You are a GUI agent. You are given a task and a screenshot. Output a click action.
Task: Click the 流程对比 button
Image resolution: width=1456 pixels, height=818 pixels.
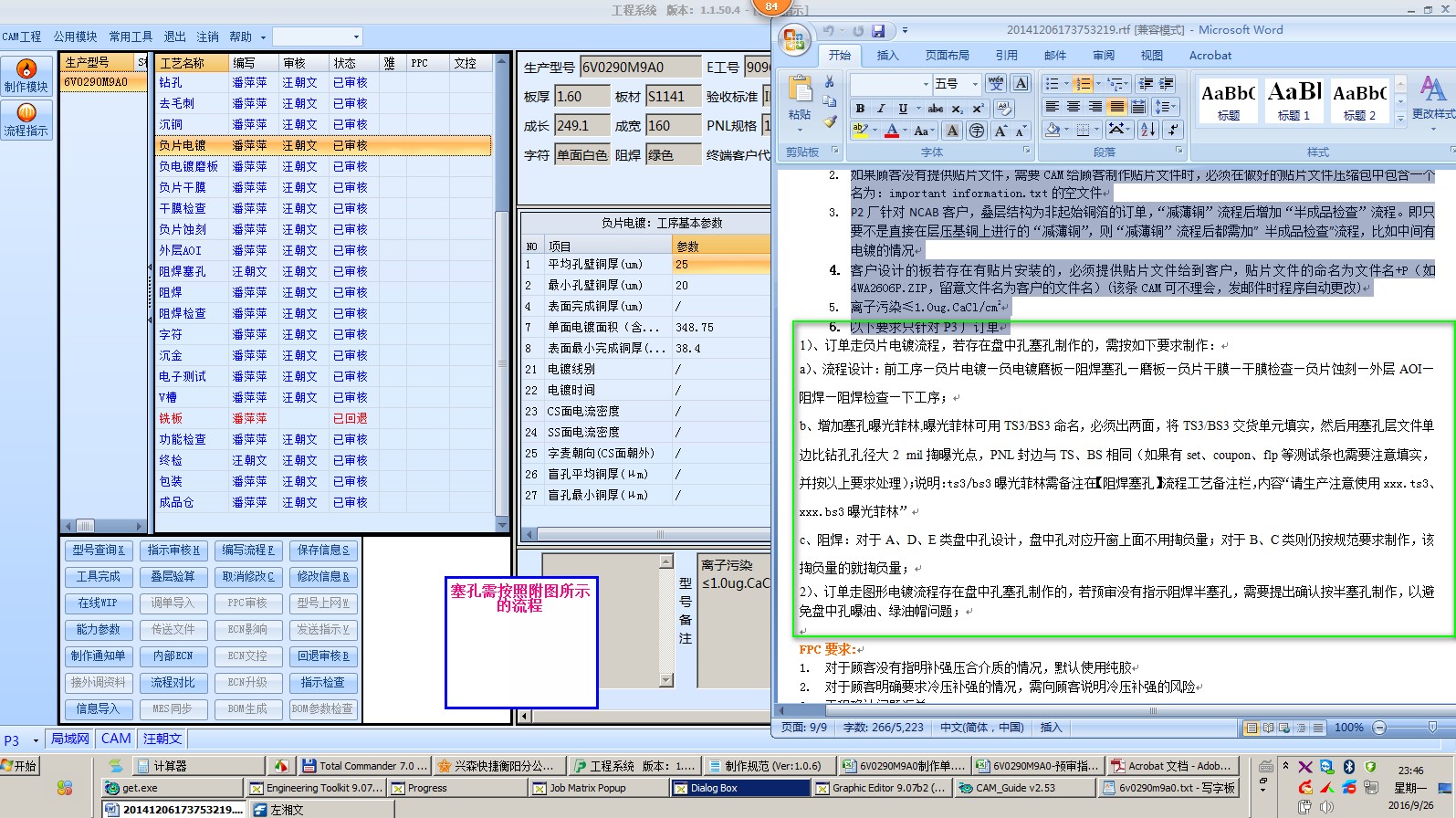coord(173,683)
